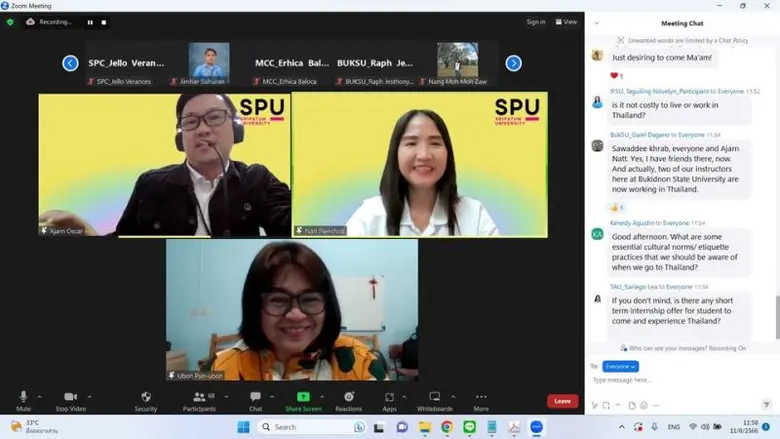Open the More options menu
The image size is (780, 439).
tap(481, 398)
